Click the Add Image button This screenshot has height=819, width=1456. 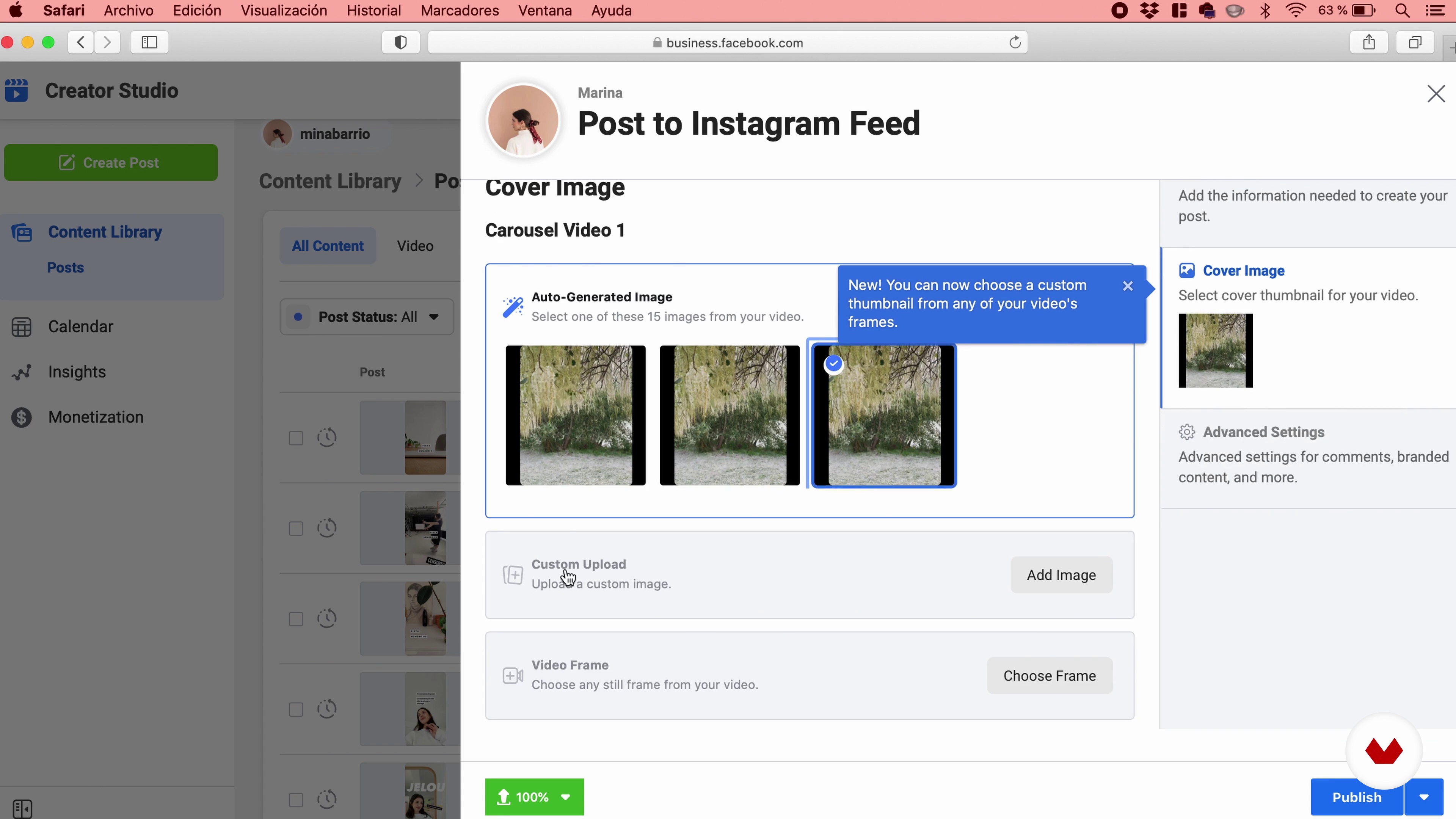(x=1061, y=575)
